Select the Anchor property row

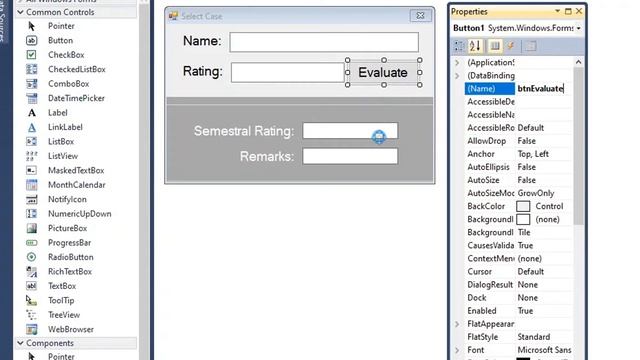(x=518, y=154)
